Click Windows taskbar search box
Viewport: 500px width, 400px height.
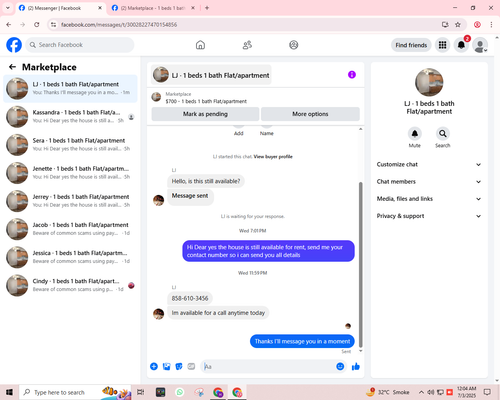point(75,392)
